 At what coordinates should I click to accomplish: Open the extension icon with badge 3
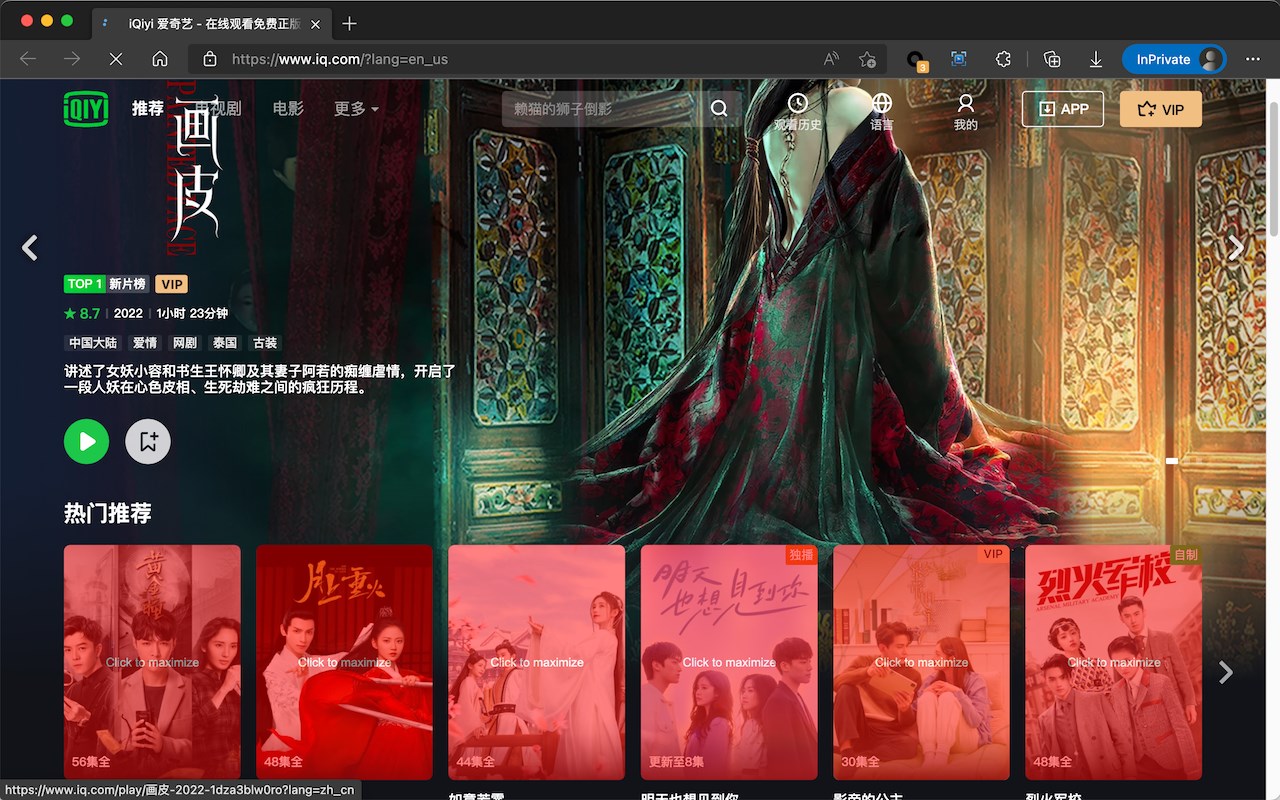pos(916,60)
